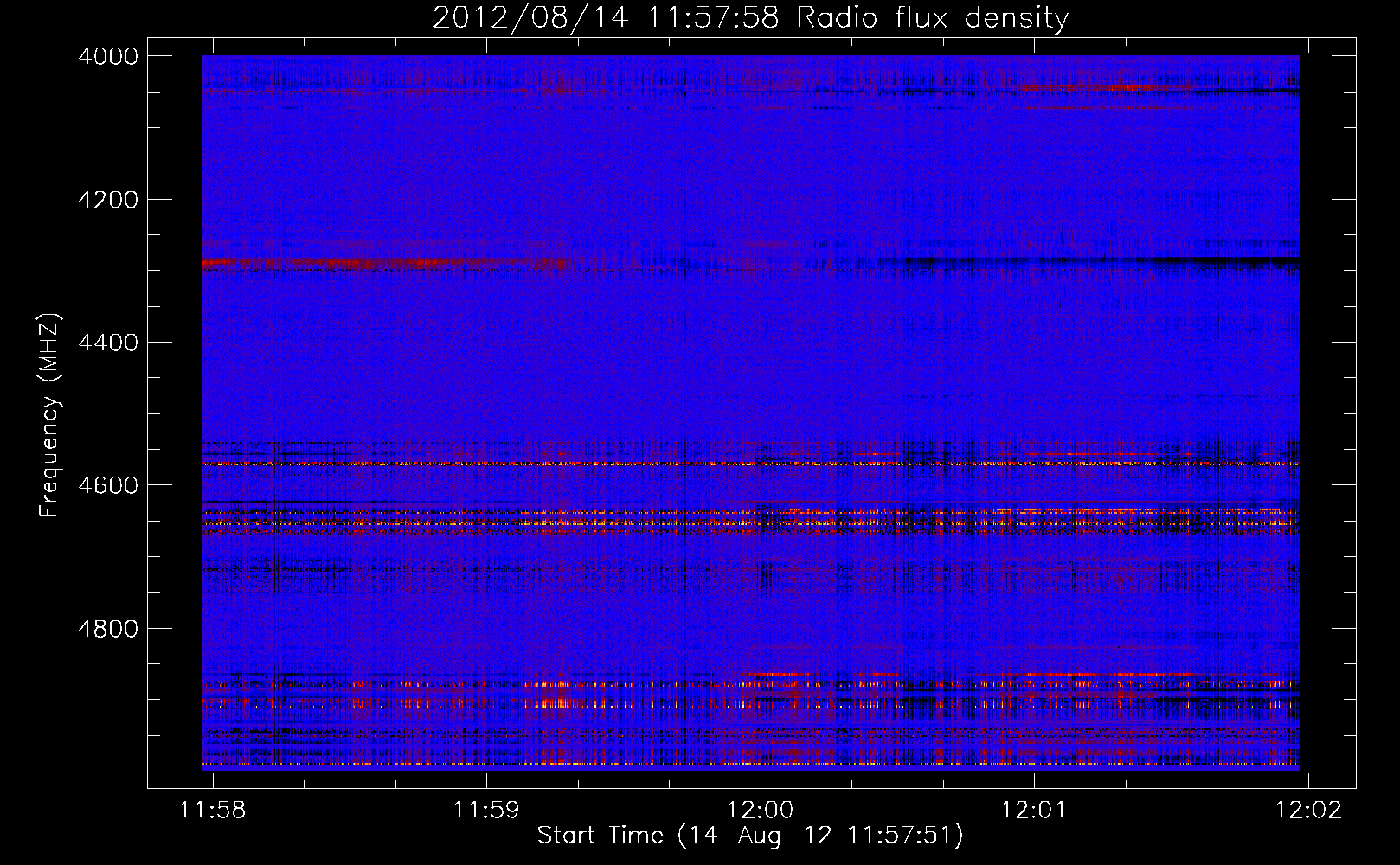Click the 12:01 time axis label
1400x865 pixels.
[x=1034, y=810]
